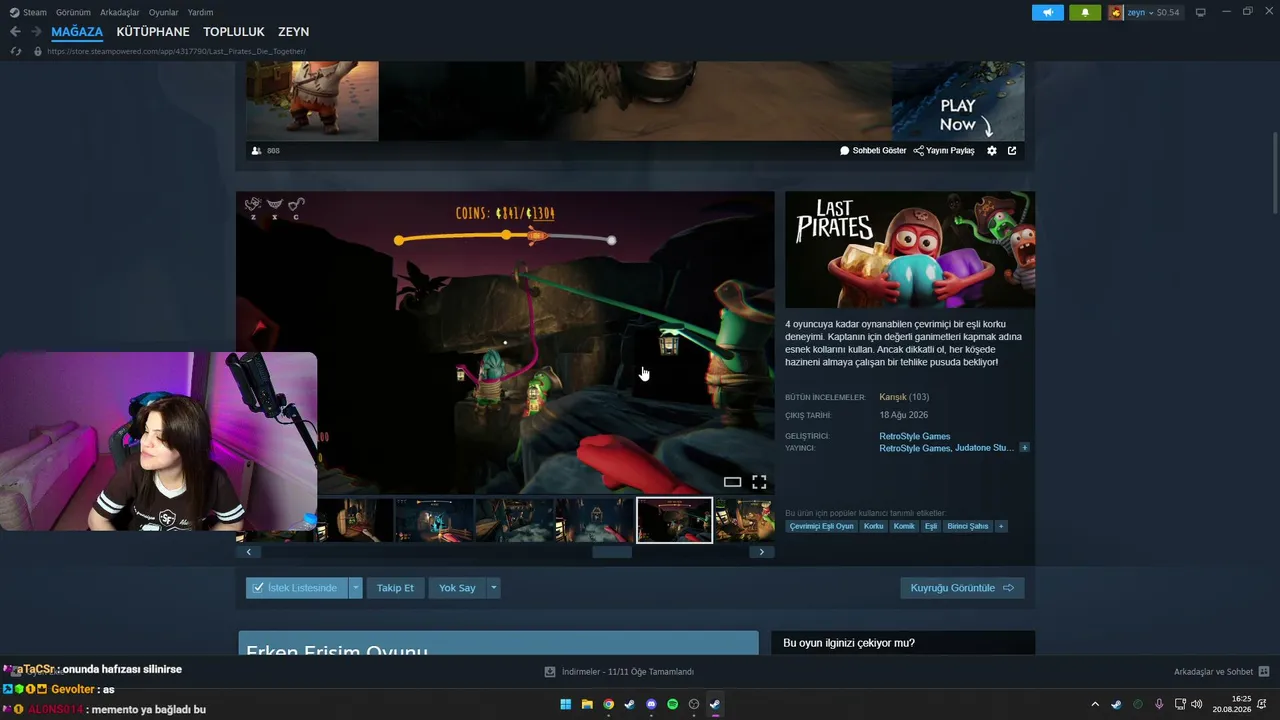1280x720 pixels.
Task: Open the ZEYN profile tab
Action: pyautogui.click(x=293, y=32)
